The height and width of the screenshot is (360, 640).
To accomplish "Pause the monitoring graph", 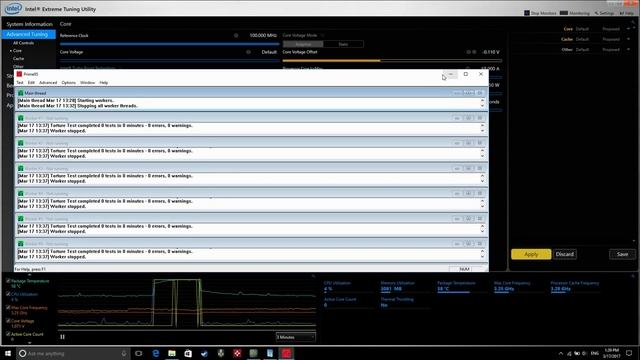I will coord(62,337).
